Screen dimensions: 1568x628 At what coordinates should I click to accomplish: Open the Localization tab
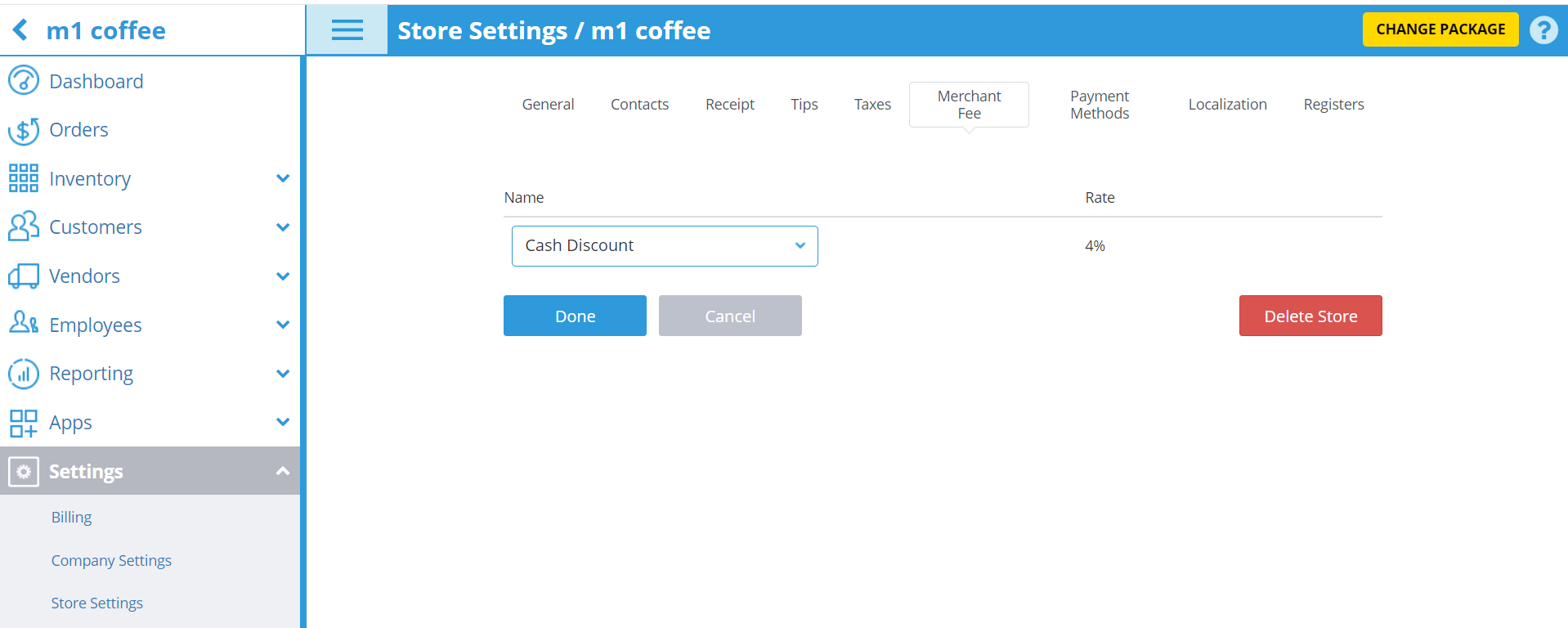pyautogui.click(x=1227, y=105)
